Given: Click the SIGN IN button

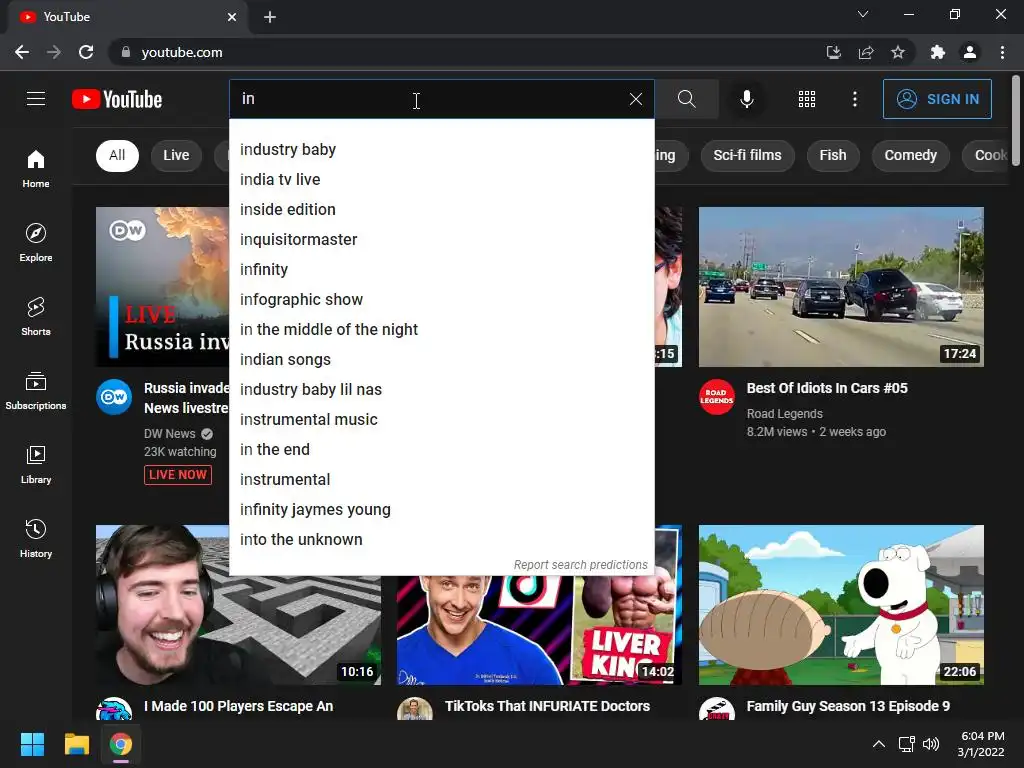Looking at the screenshot, I should click(936, 99).
